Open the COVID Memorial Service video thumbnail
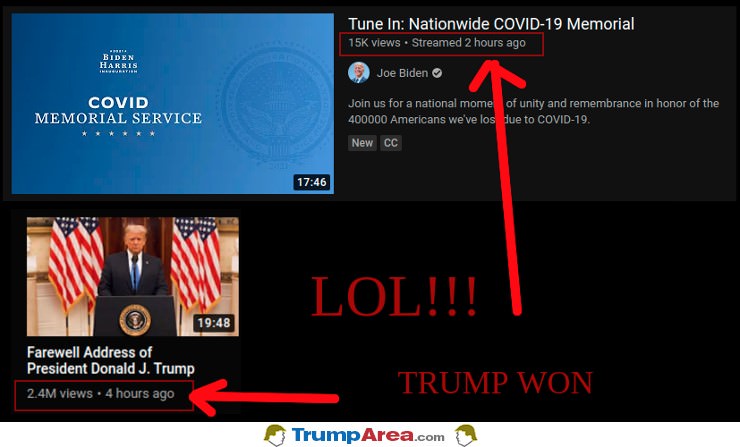 point(173,103)
